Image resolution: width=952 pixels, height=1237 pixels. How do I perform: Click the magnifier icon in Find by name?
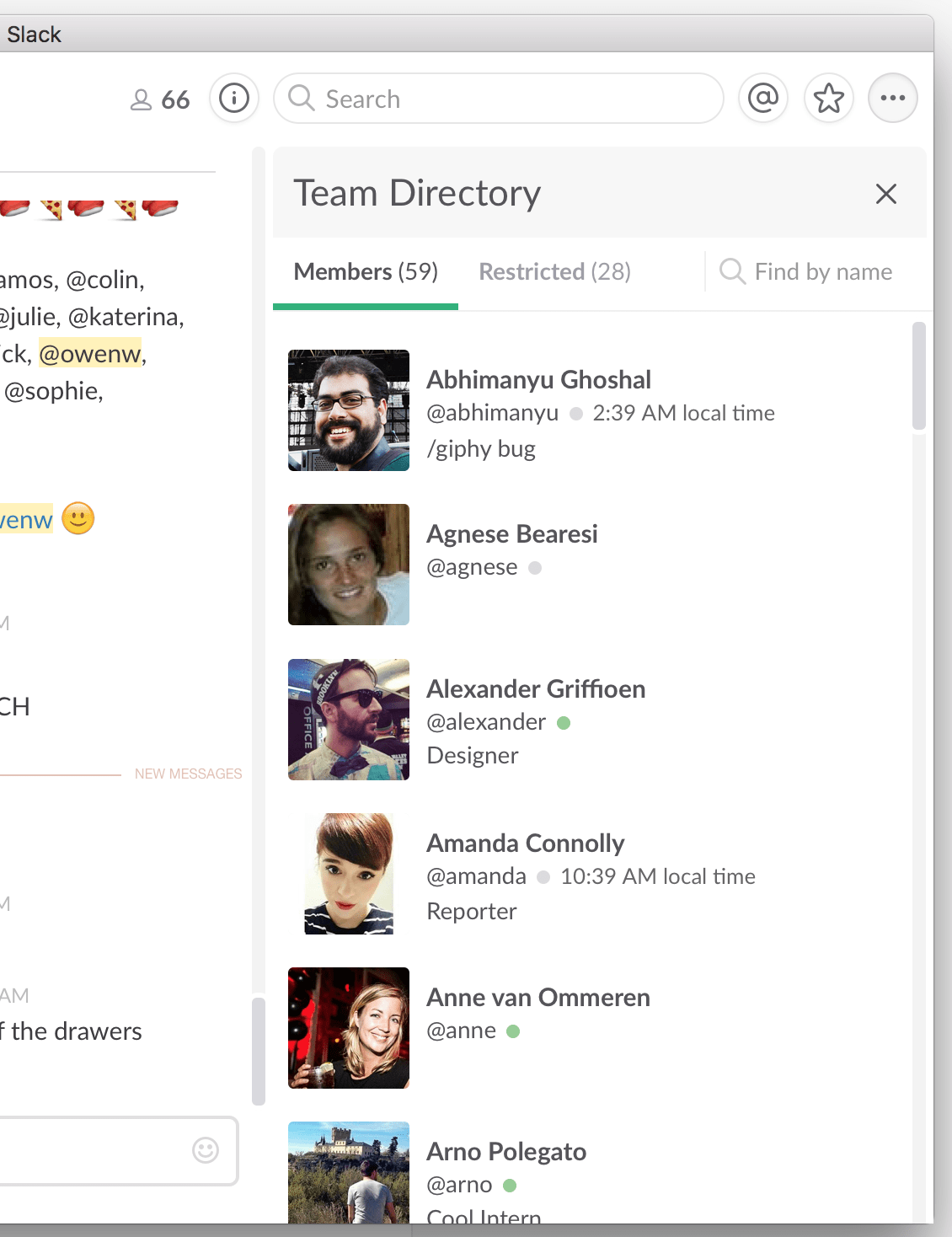coord(731,271)
